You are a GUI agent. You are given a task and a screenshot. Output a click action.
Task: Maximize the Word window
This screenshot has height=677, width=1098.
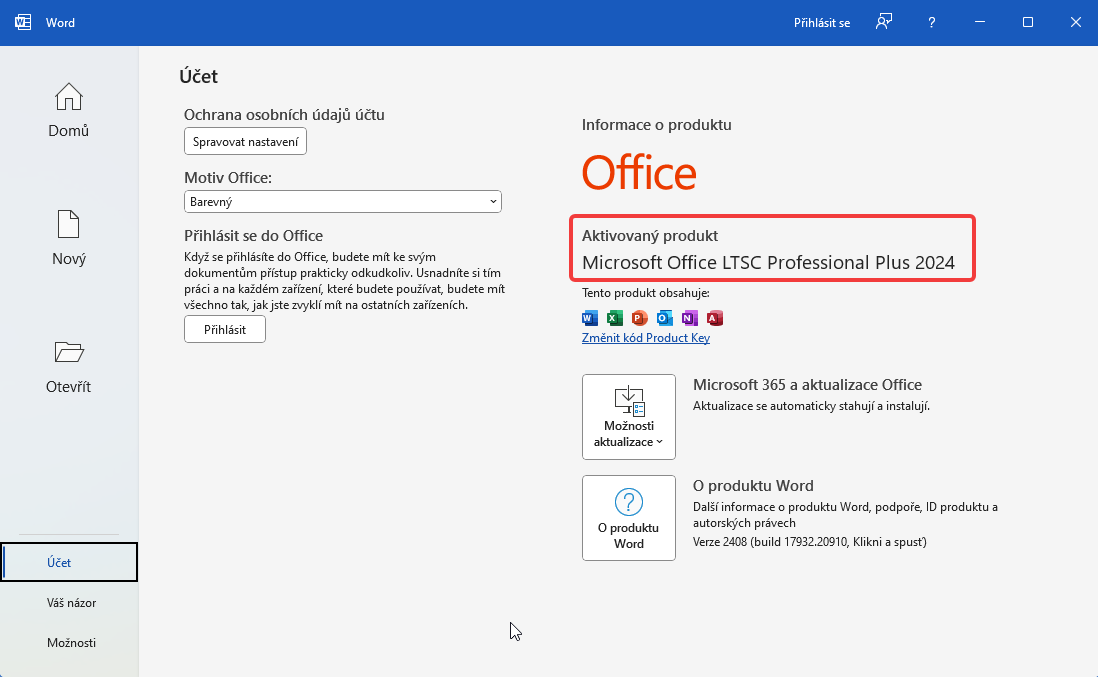(1027, 22)
